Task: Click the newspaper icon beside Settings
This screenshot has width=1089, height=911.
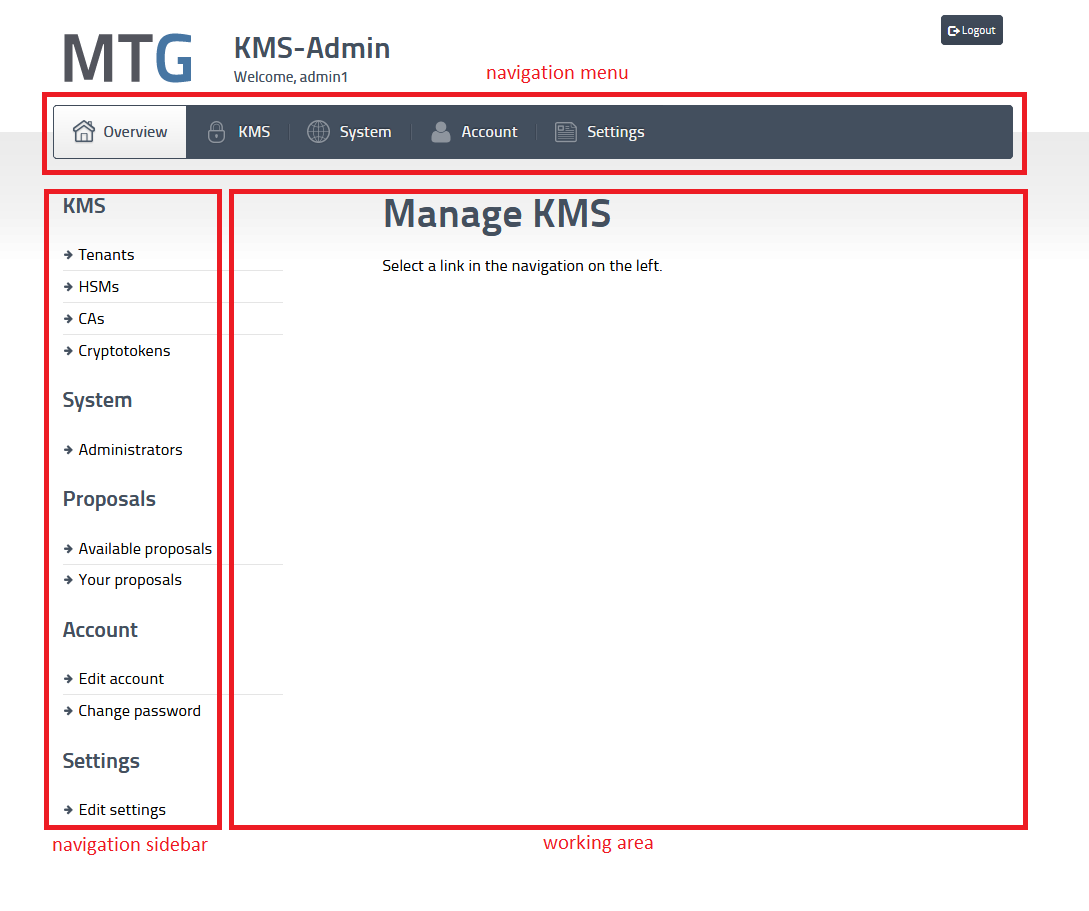Action: click(566, 132)
